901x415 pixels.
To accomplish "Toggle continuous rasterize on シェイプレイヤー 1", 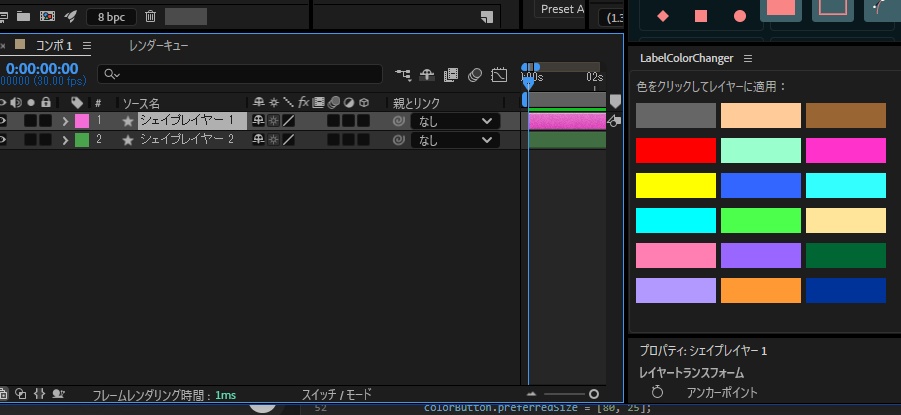I will (x=274, y=121).
